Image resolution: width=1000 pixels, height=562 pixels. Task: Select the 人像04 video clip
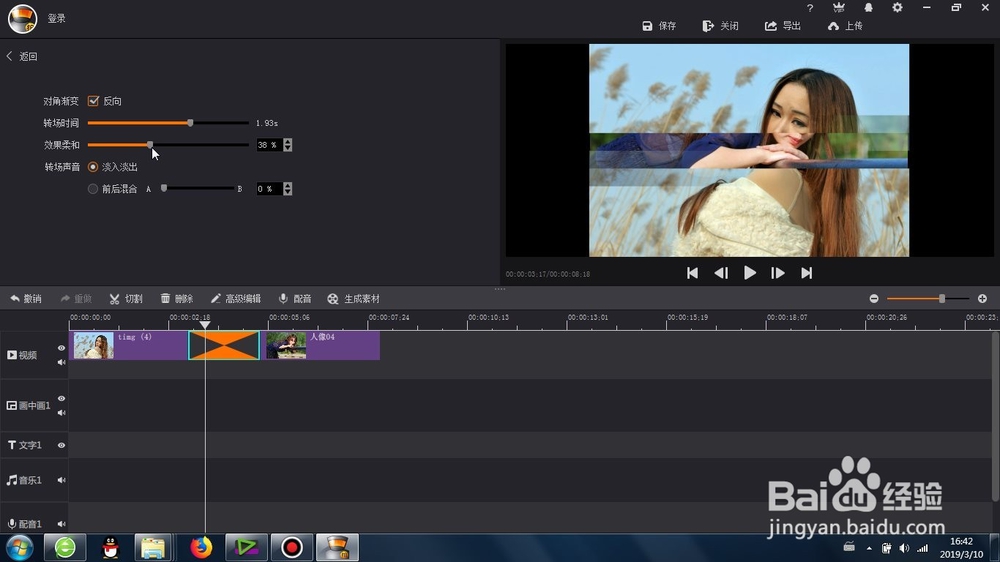coord(322,345)
